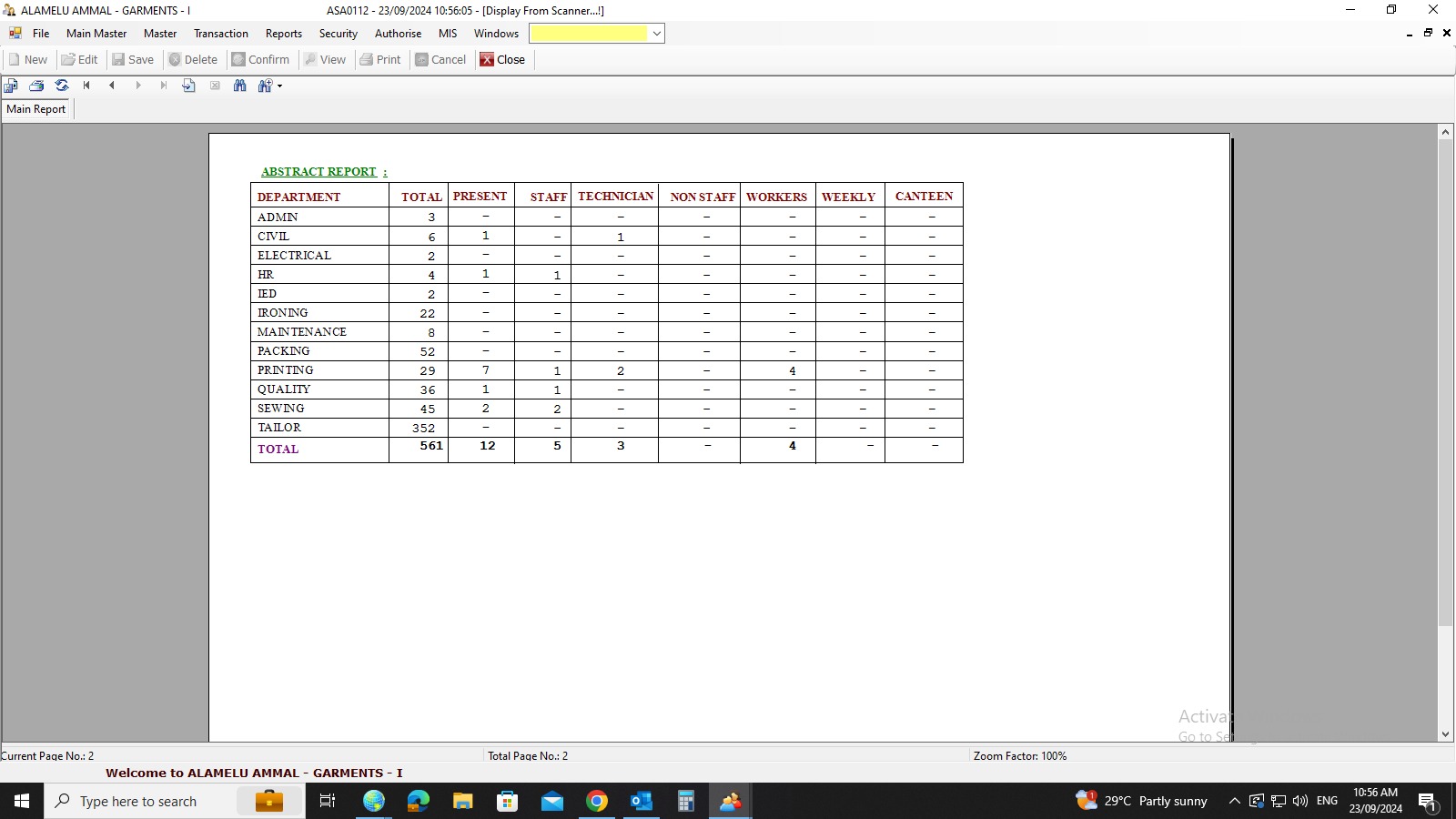This screenshot has height=819, width=1456.
Task: Open the MIS menu
Action: 448,34
